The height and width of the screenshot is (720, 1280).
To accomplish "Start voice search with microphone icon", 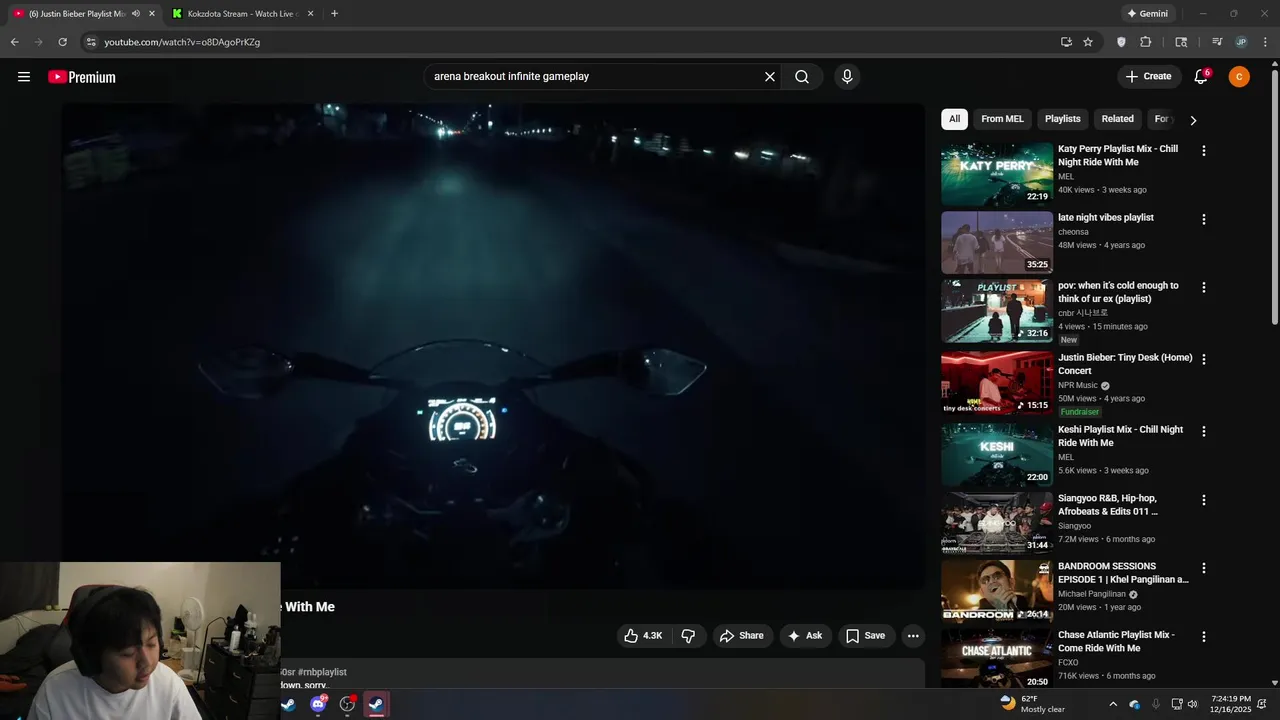I will pos(847,77).
